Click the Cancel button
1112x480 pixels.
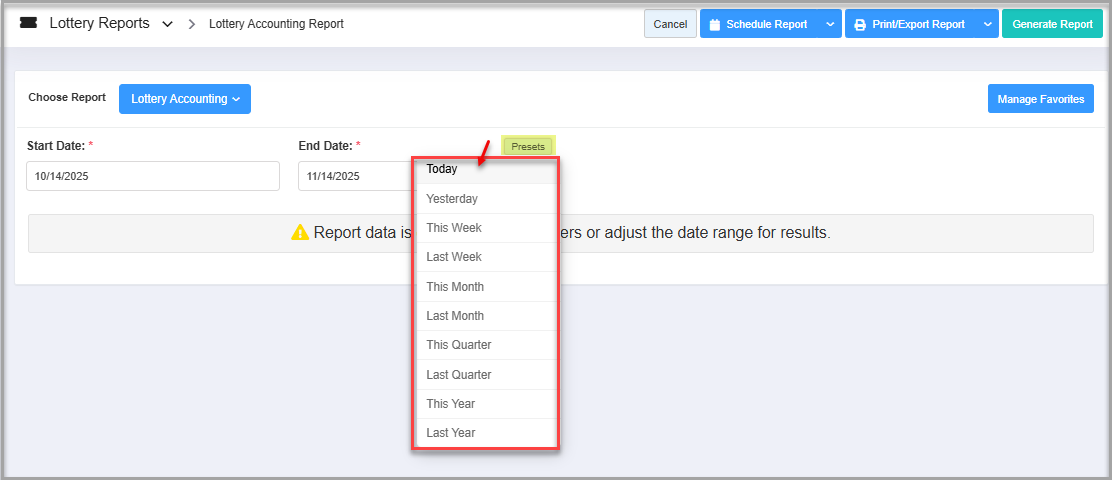[670, 24]
